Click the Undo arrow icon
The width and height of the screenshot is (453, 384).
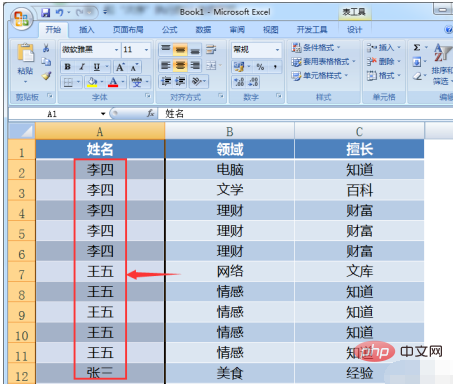click(60, 12)
